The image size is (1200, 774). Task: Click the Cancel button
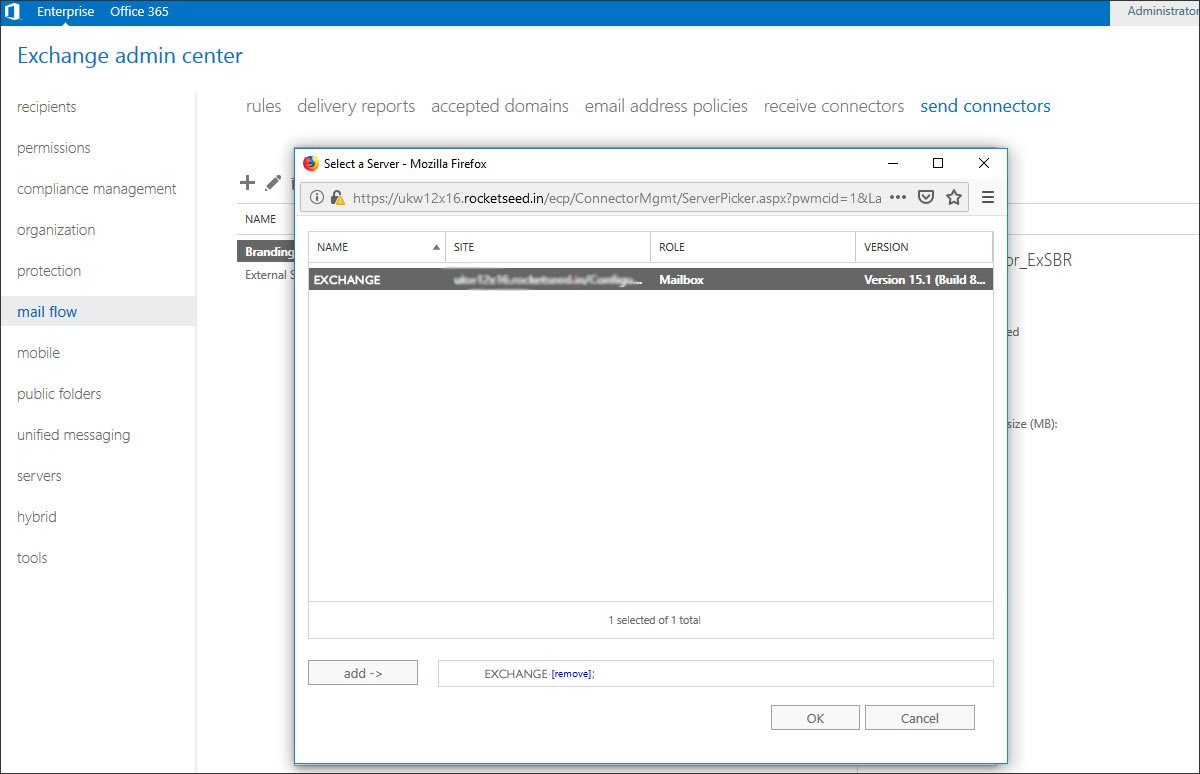919,718
